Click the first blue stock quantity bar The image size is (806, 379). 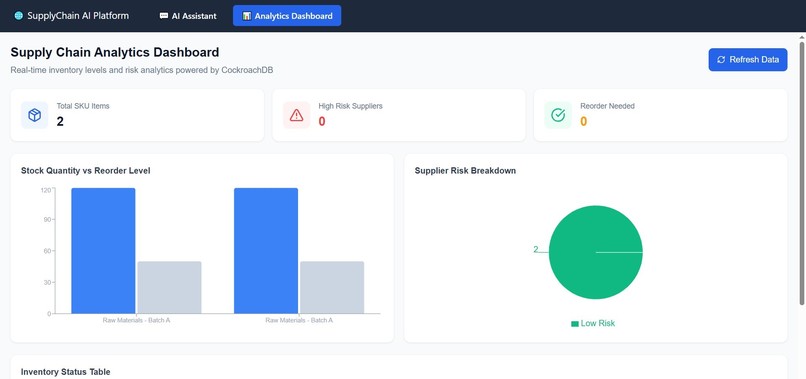(103, 251)
